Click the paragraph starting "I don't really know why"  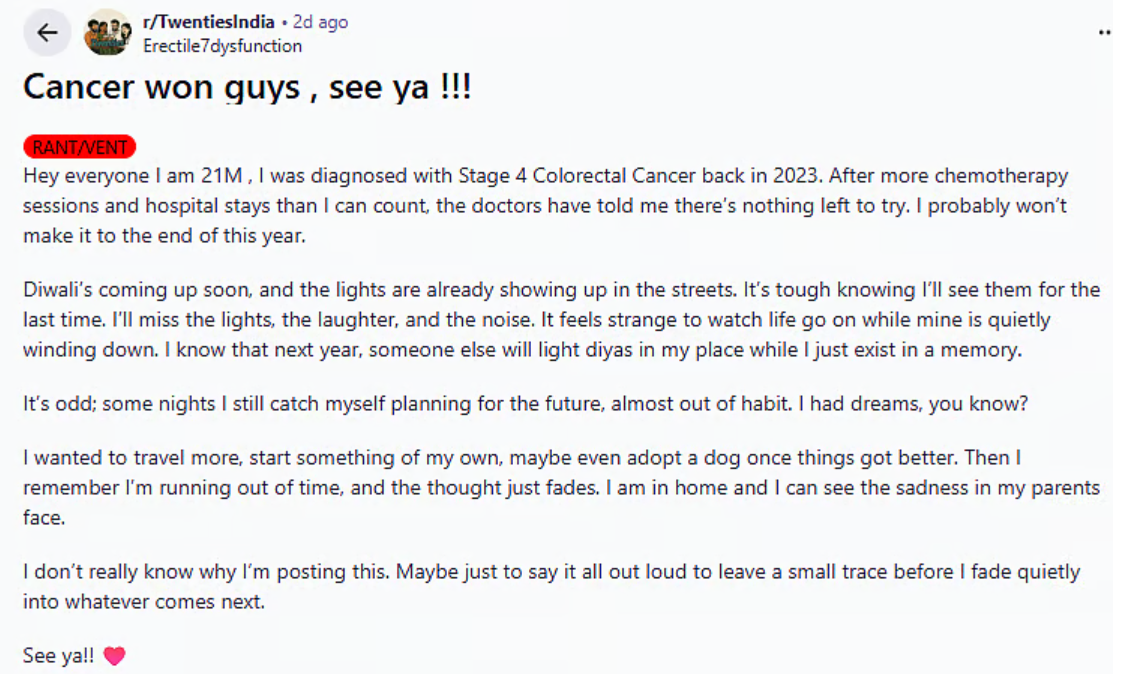coord(550,587)
